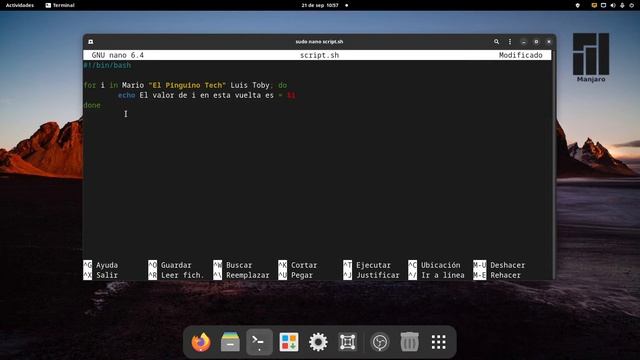Screen dimensions: 640x360
Task: Open the software store icon in dock
Action: pyautogui.click(x=289, y=342)
